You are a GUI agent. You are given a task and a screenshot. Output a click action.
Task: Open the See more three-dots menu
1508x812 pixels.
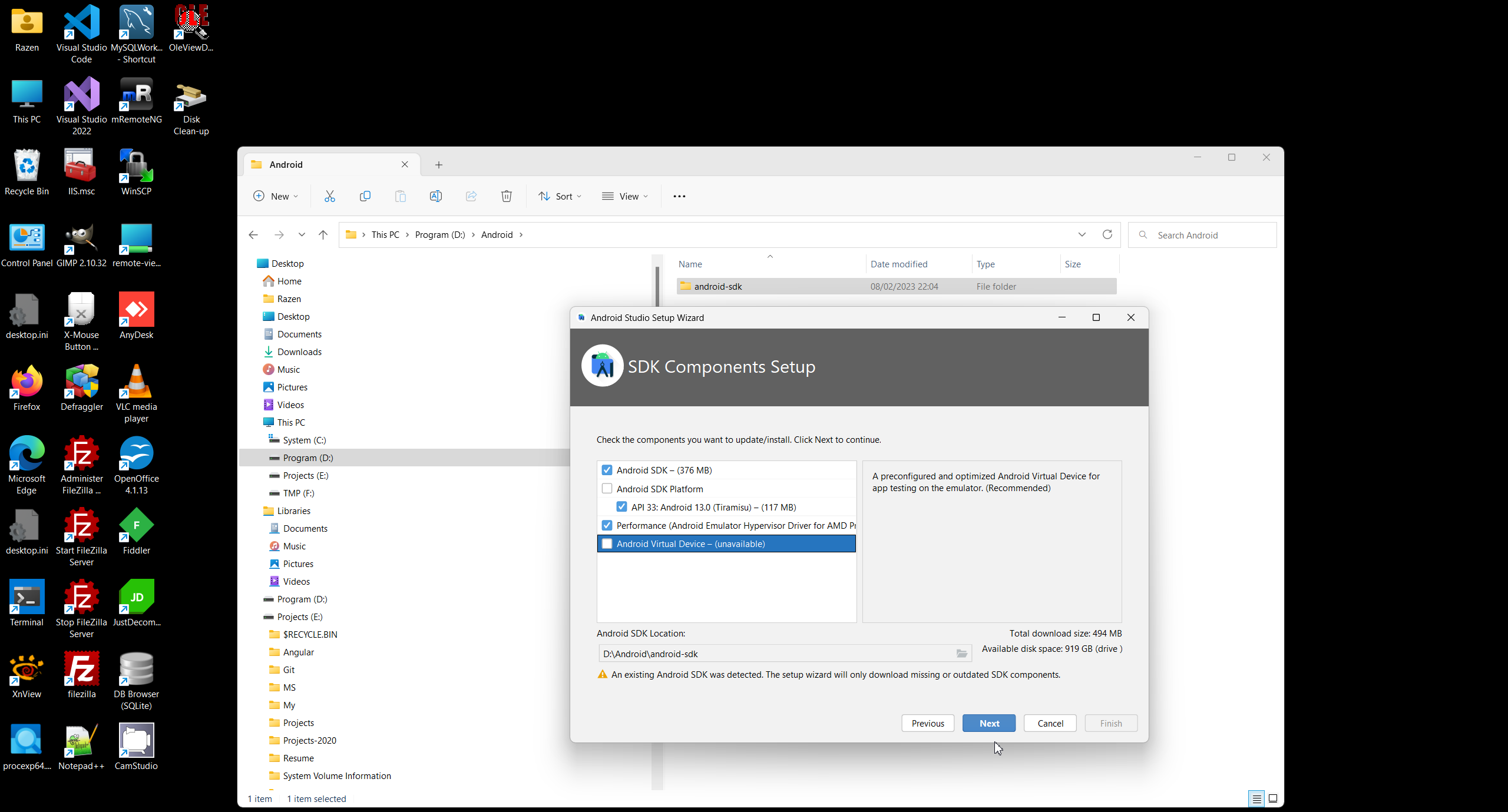coord(679,196)
